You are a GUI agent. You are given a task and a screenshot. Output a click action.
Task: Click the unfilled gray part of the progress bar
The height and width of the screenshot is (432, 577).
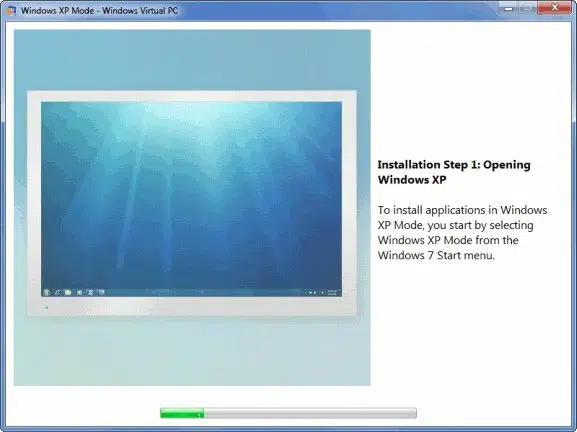(x=310, y=413)
